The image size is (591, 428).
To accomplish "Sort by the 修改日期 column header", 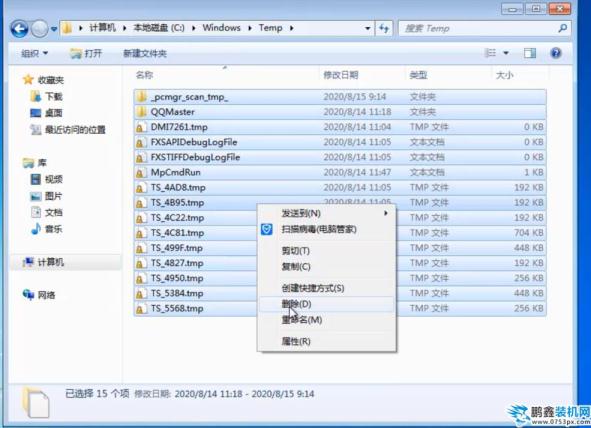I will [341, 75].
